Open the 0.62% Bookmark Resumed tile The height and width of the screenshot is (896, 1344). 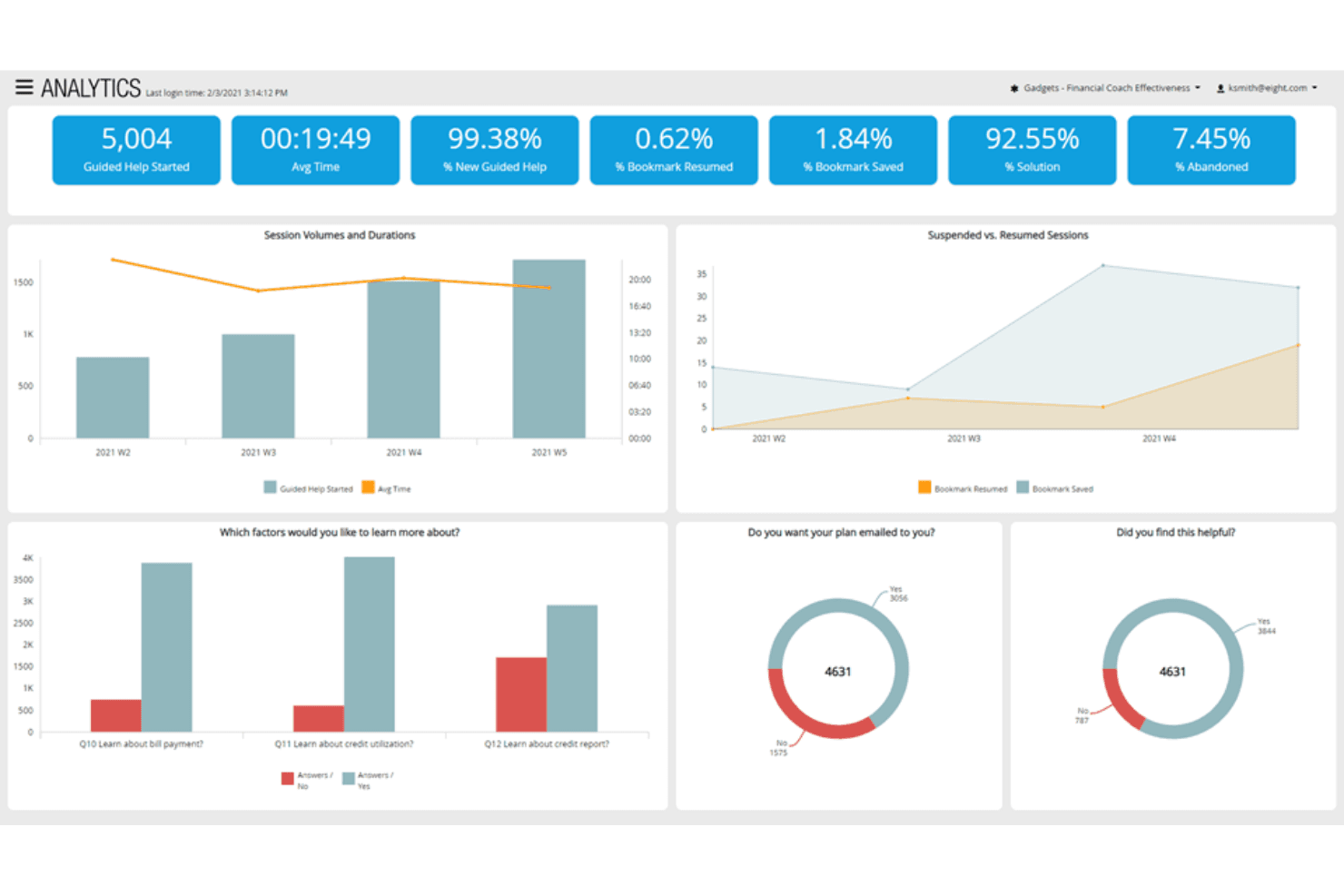click(x=674, y=150)
